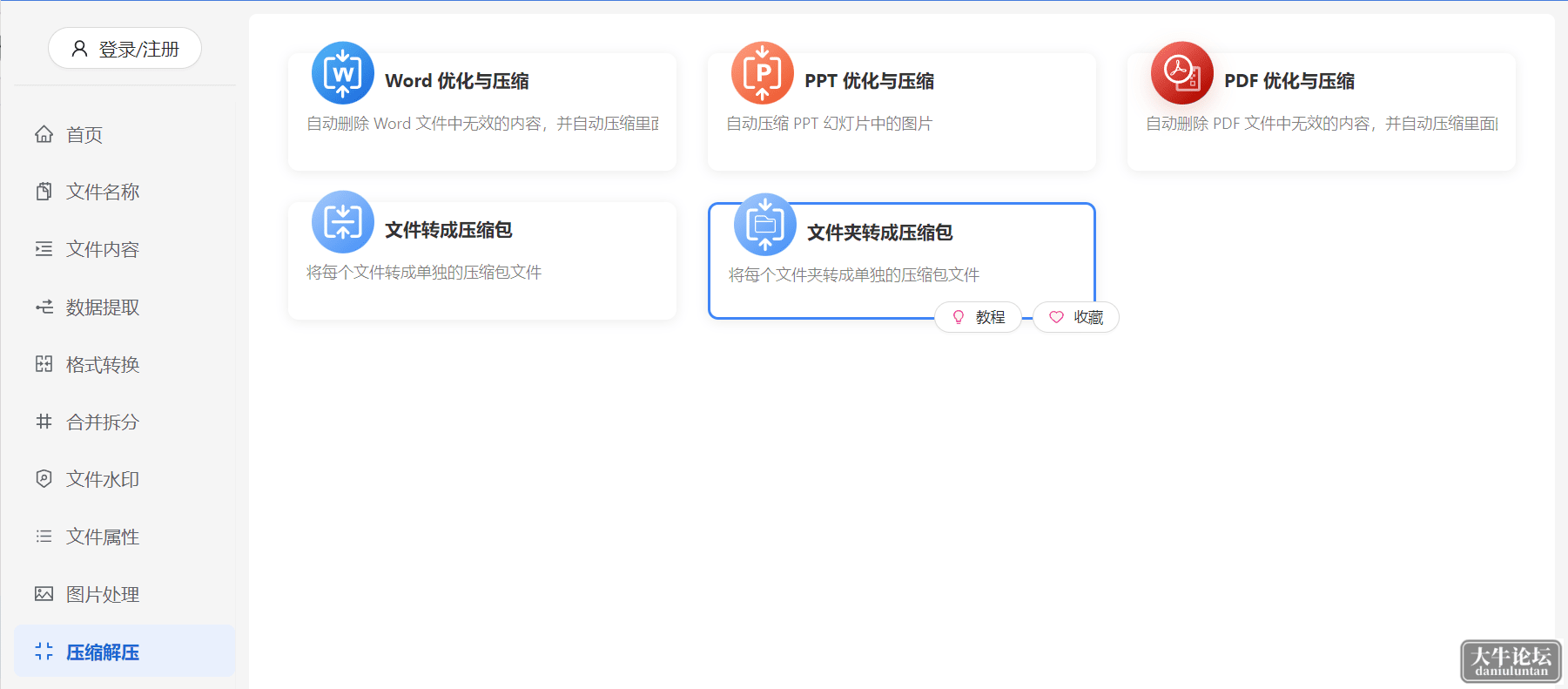The width and height of the screenshot is (1568, 689).
Task: Click the 收藏 favorite button
Action: [1076, 317]
